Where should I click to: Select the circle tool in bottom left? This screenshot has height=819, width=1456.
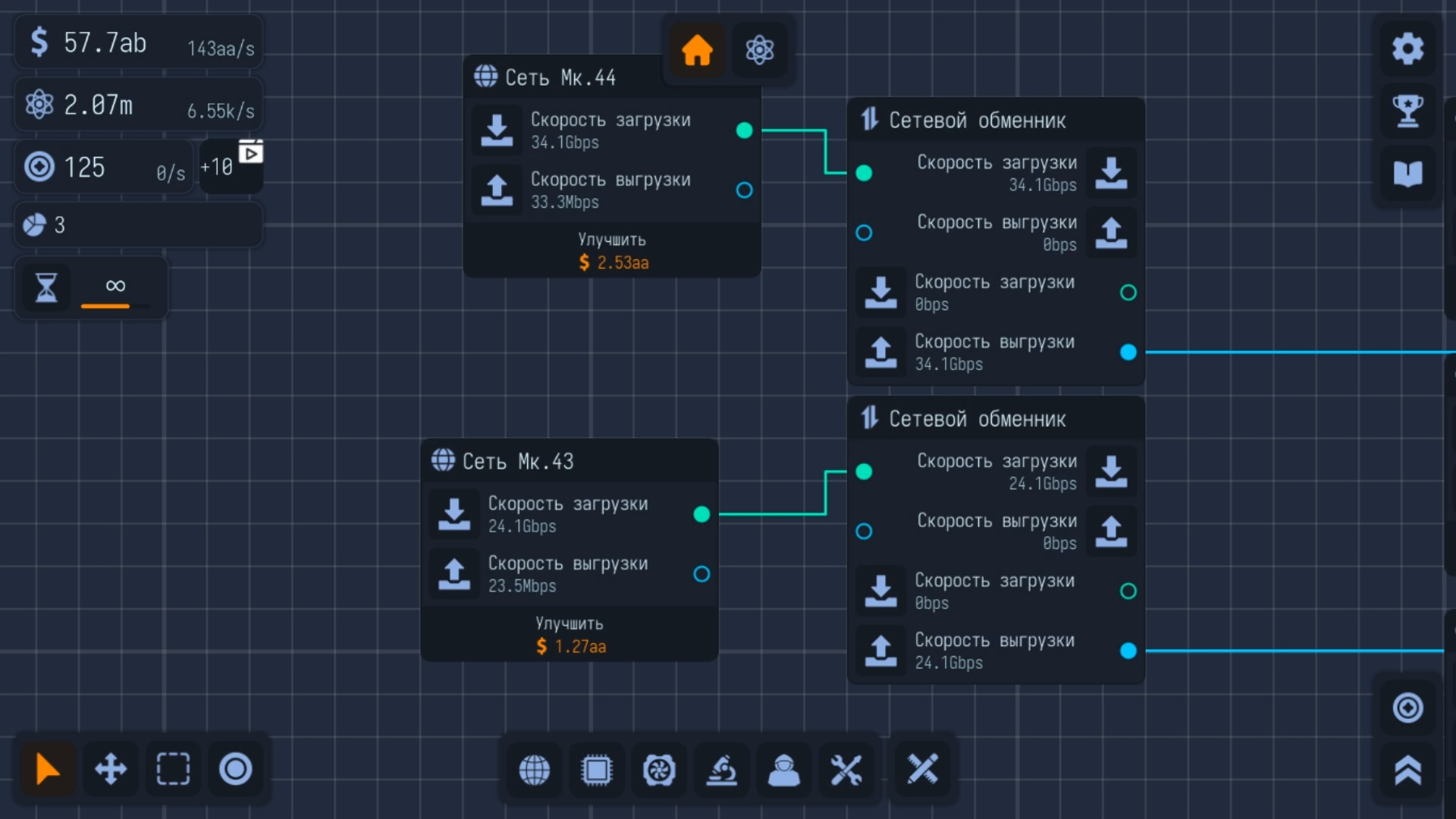click(235, 769)
